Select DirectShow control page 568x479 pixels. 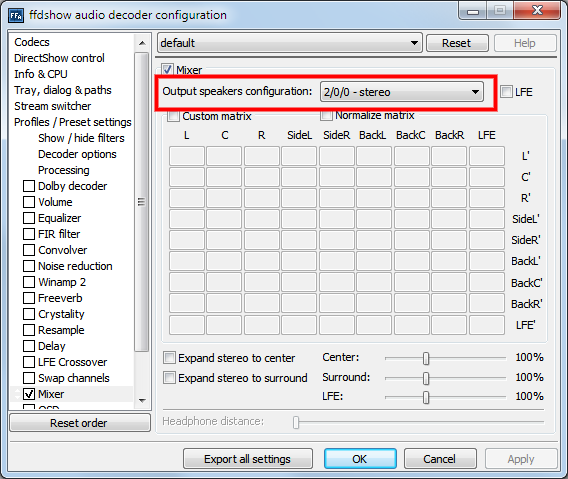(x=59, y=58)
